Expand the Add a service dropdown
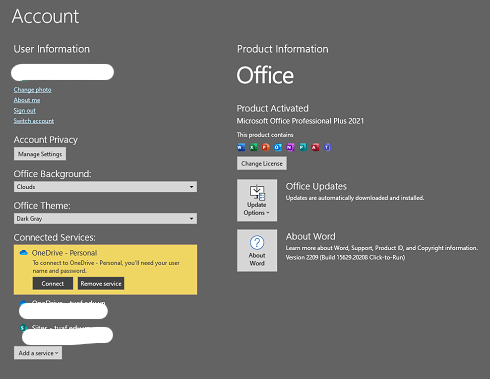Image resolution: width=490 pixels, height=379 pixels. click(38, 353)
